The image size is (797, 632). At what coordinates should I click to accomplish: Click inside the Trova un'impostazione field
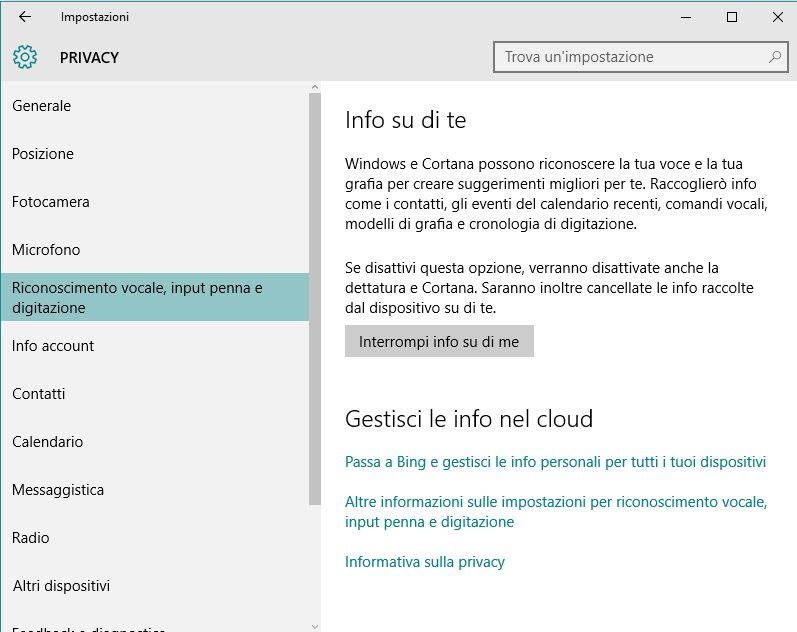click(630, 57)
